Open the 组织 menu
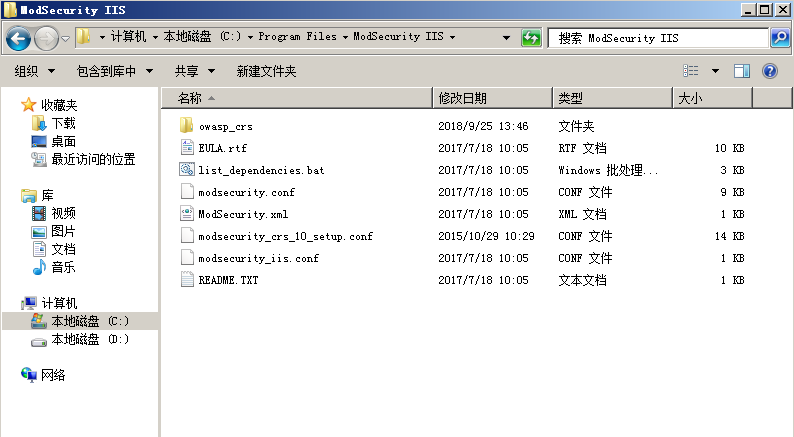 (34, 71)
